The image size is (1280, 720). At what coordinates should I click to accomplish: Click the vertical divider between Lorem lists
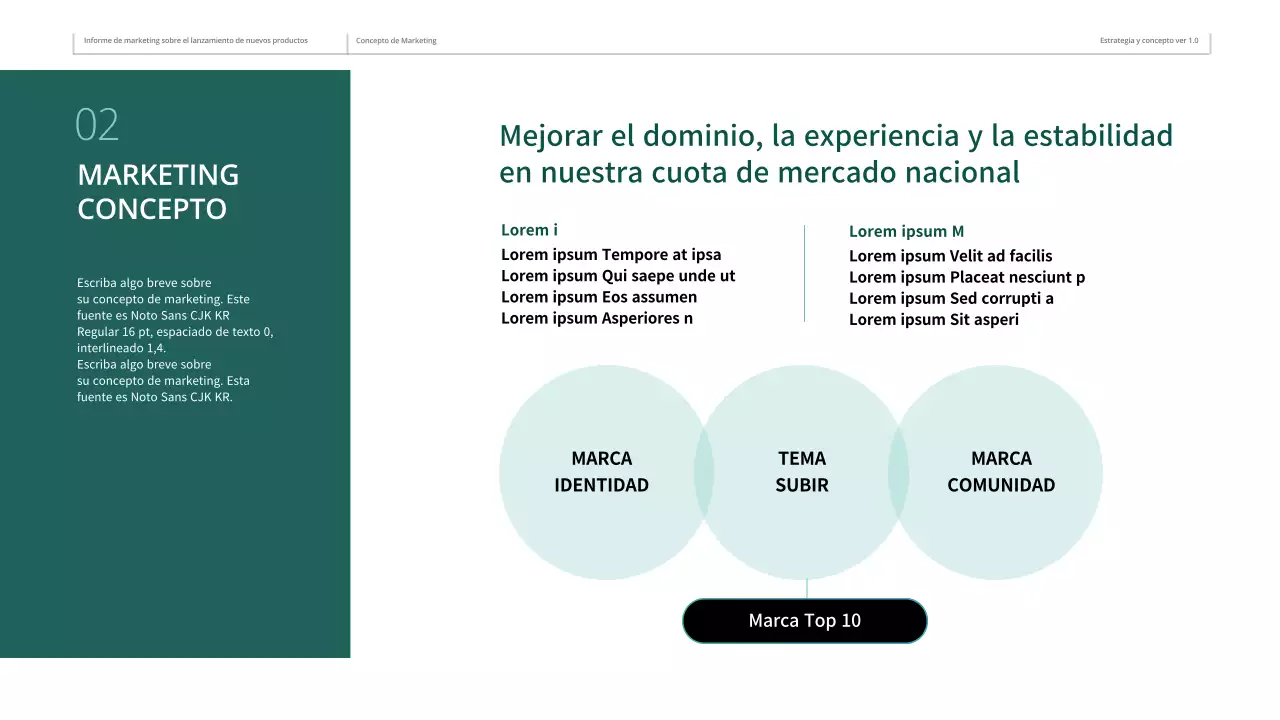click(806, 273)
